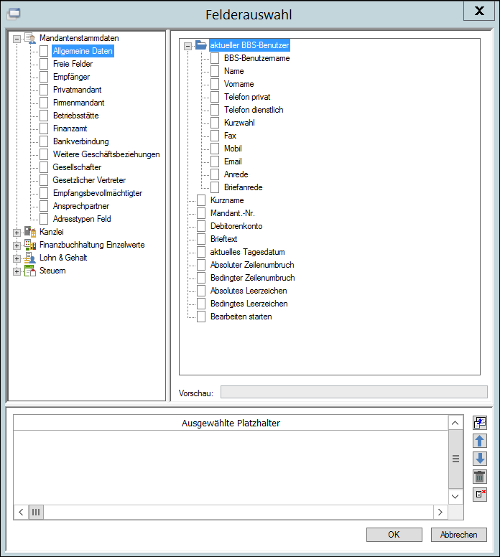This screenshot has width=500, height=557.
Task: Select the Ansprechpartner entry
Action: (81, 206)
